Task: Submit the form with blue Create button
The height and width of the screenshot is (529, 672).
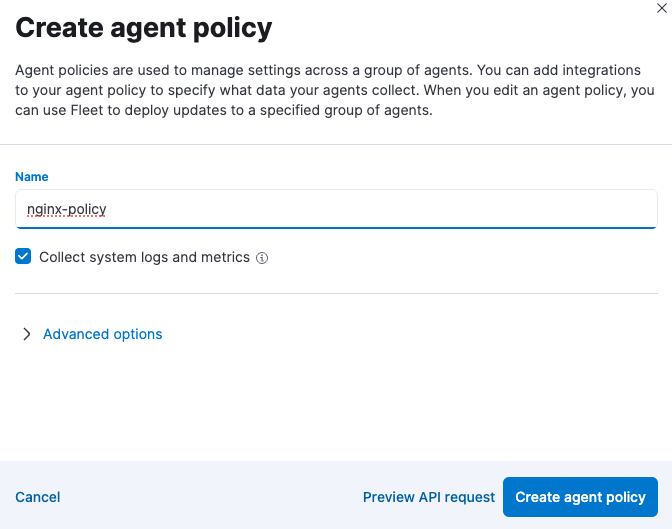Action: coord(580,497)
